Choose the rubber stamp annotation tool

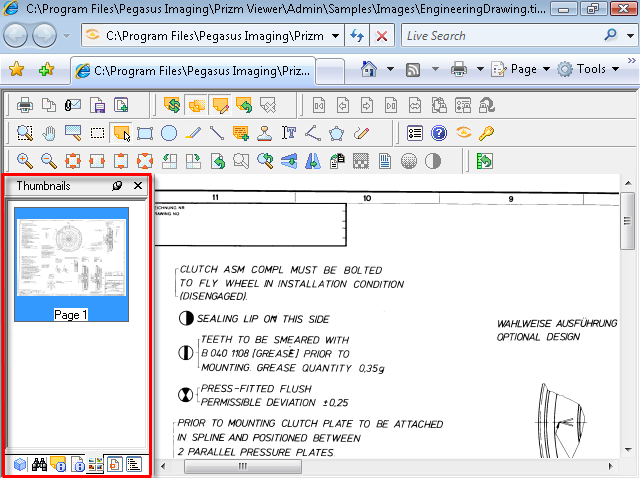265,133
